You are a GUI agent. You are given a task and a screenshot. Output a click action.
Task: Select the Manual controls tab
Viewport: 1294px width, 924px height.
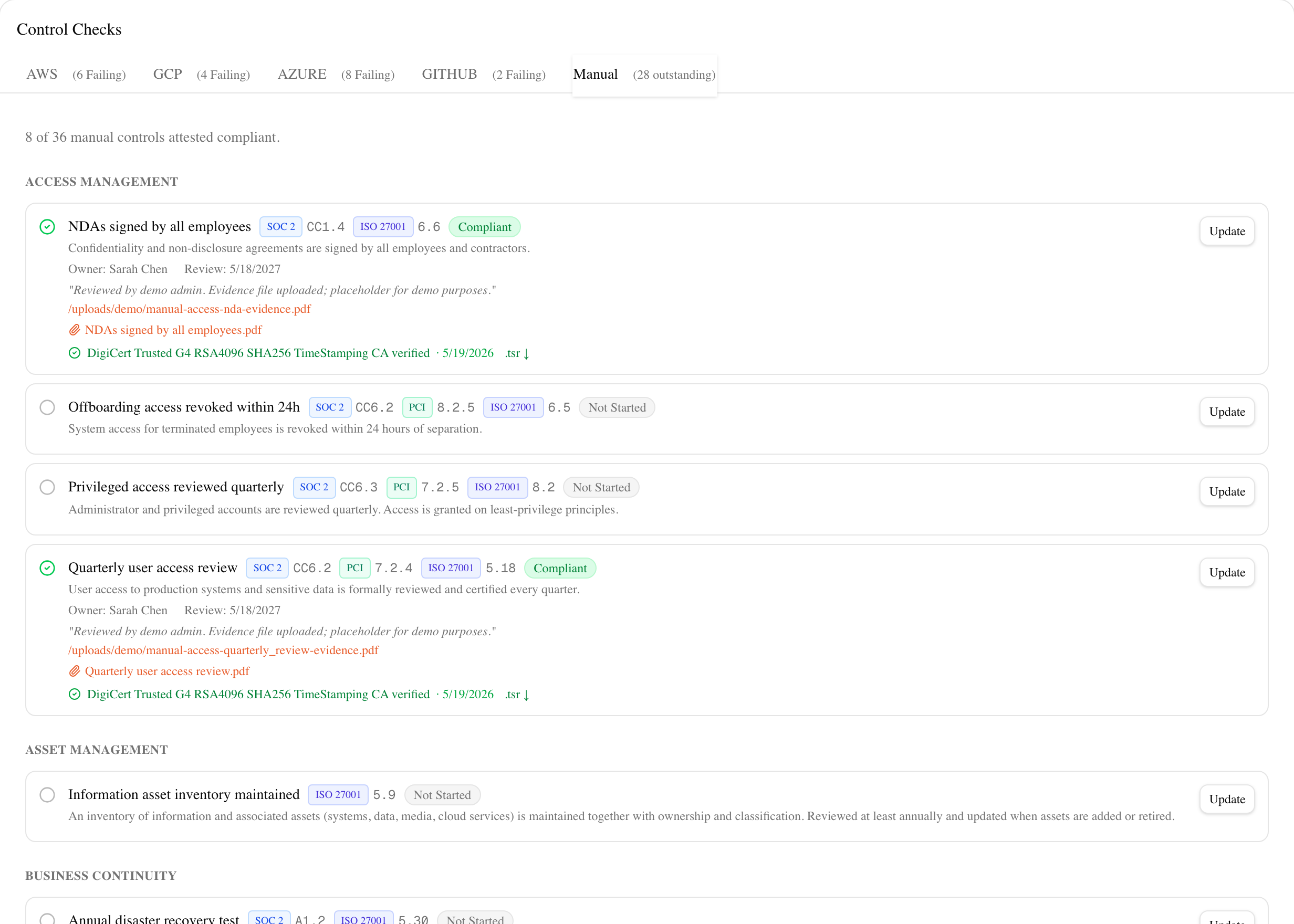(644, 75)
